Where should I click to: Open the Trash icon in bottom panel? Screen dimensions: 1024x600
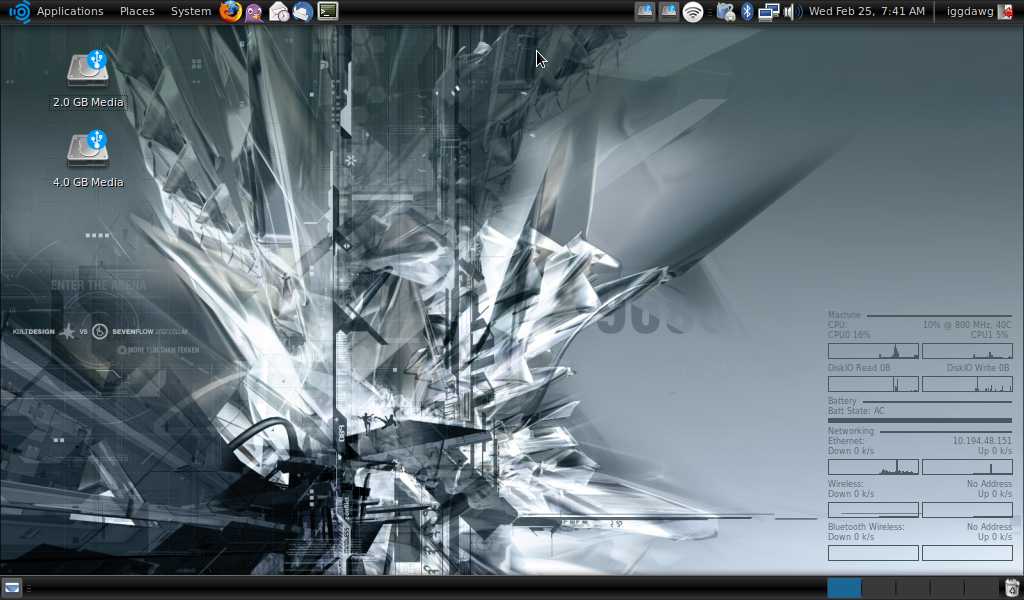1012,588
